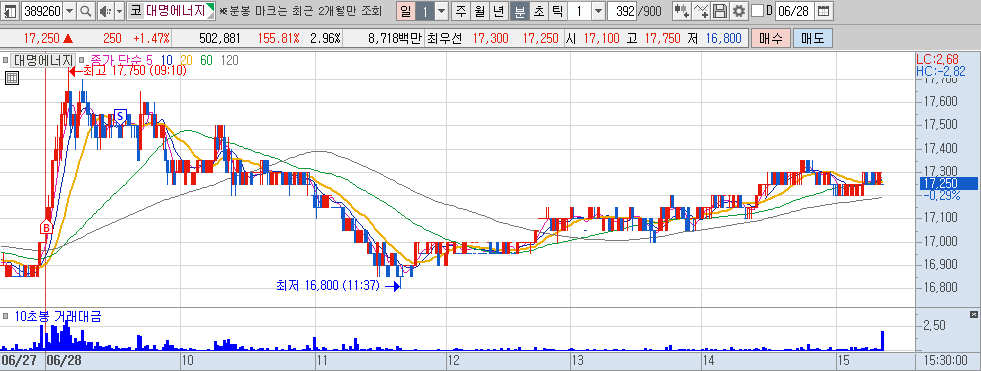The image size is (981, 371).
Task: Open the calendar date picker icon
Action: point(824,11)
